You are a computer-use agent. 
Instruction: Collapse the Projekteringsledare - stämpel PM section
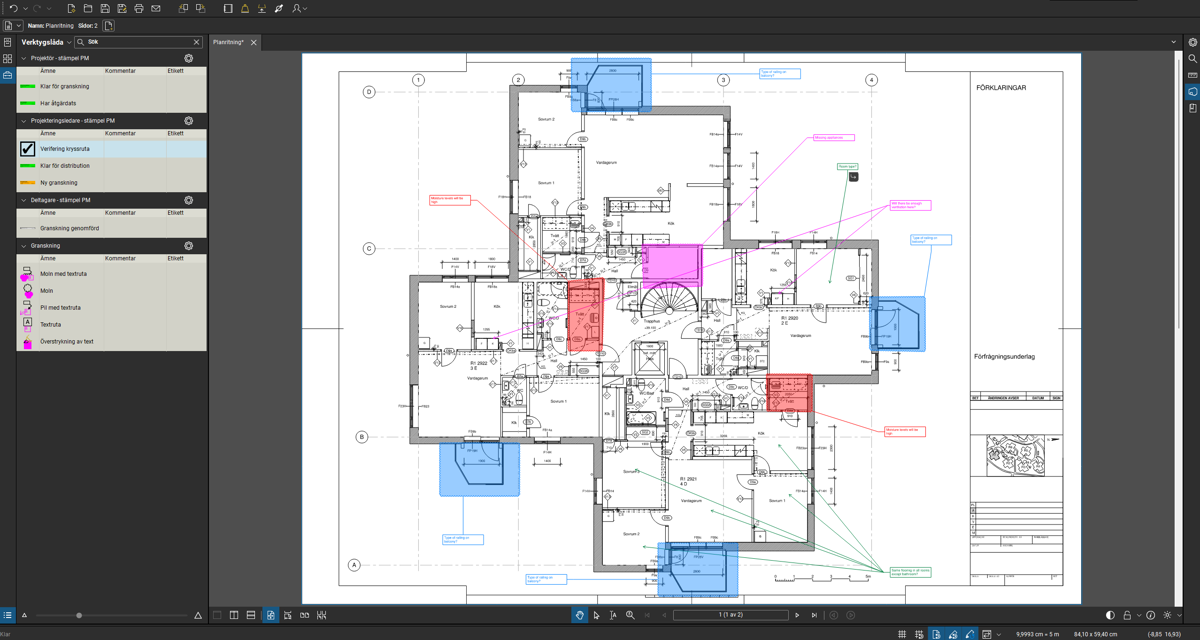click(x=24, y=120)
